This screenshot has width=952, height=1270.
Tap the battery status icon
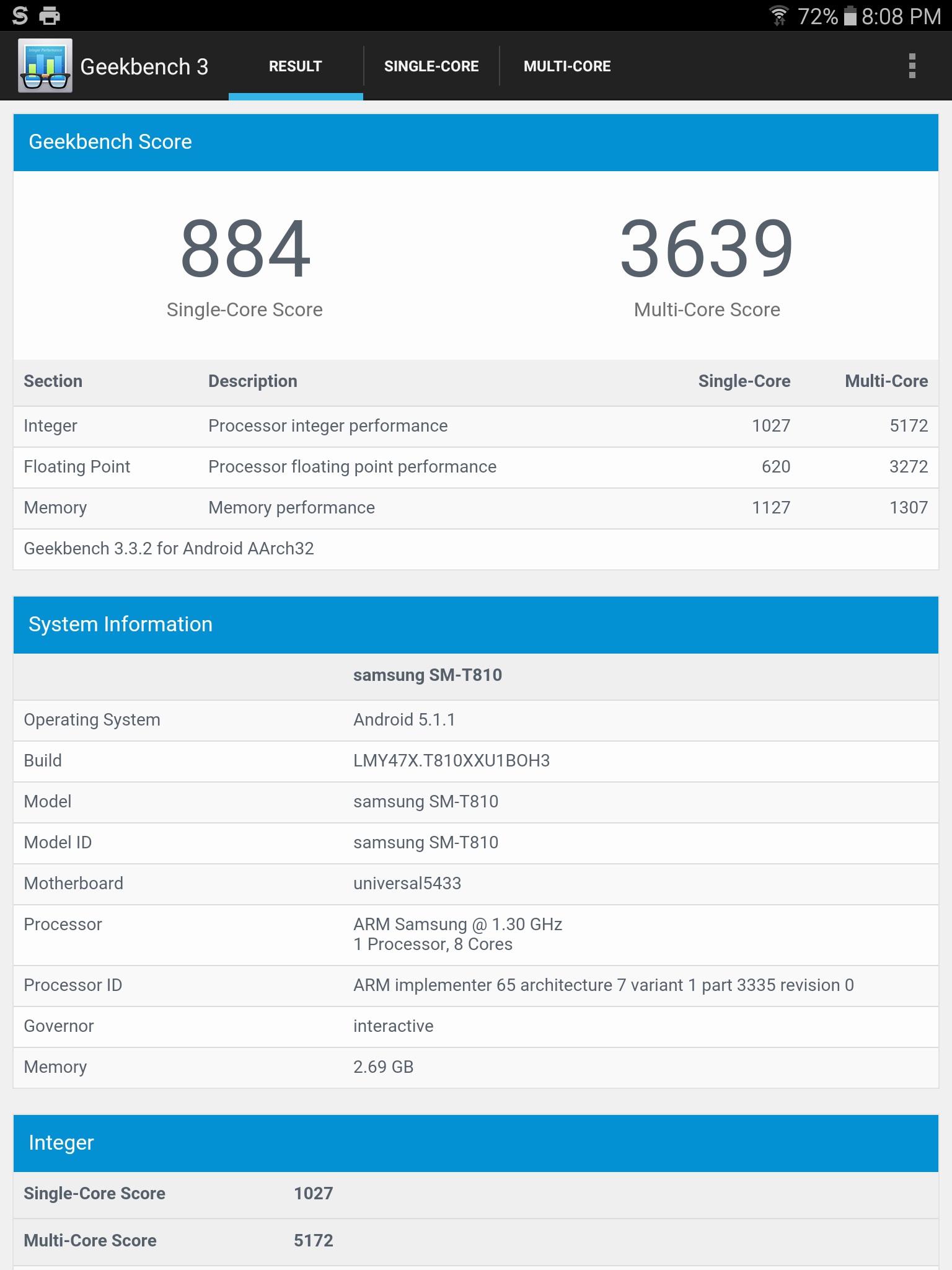click(x=850, y=16)
